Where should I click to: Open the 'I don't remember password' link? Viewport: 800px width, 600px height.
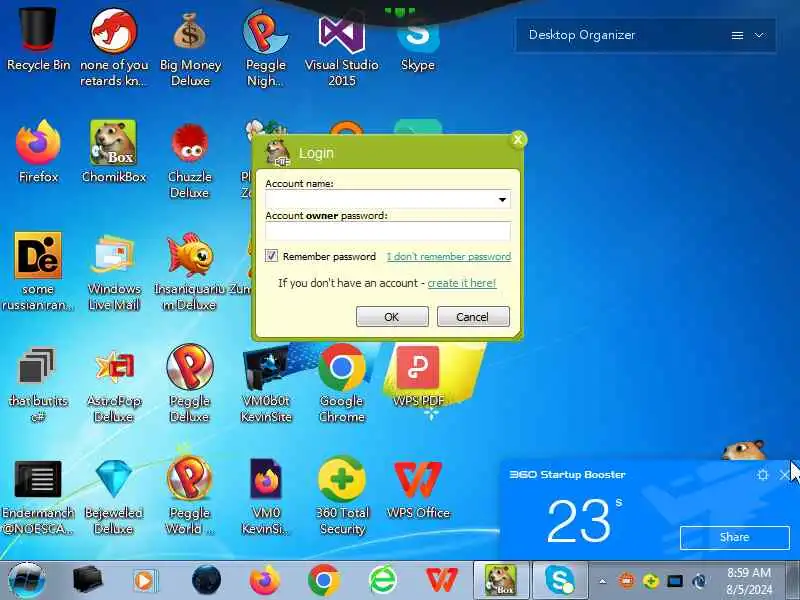tap(448, 256)
